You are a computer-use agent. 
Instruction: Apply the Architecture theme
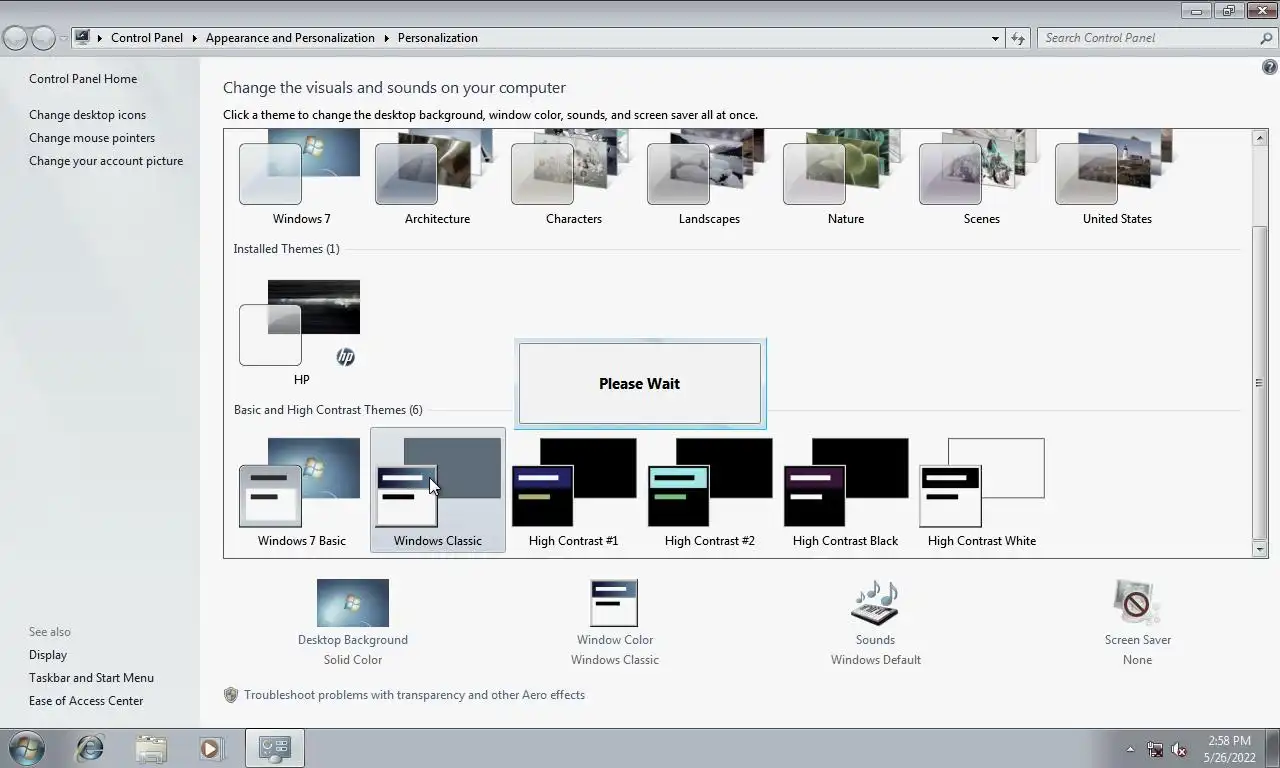coord(437,178)
